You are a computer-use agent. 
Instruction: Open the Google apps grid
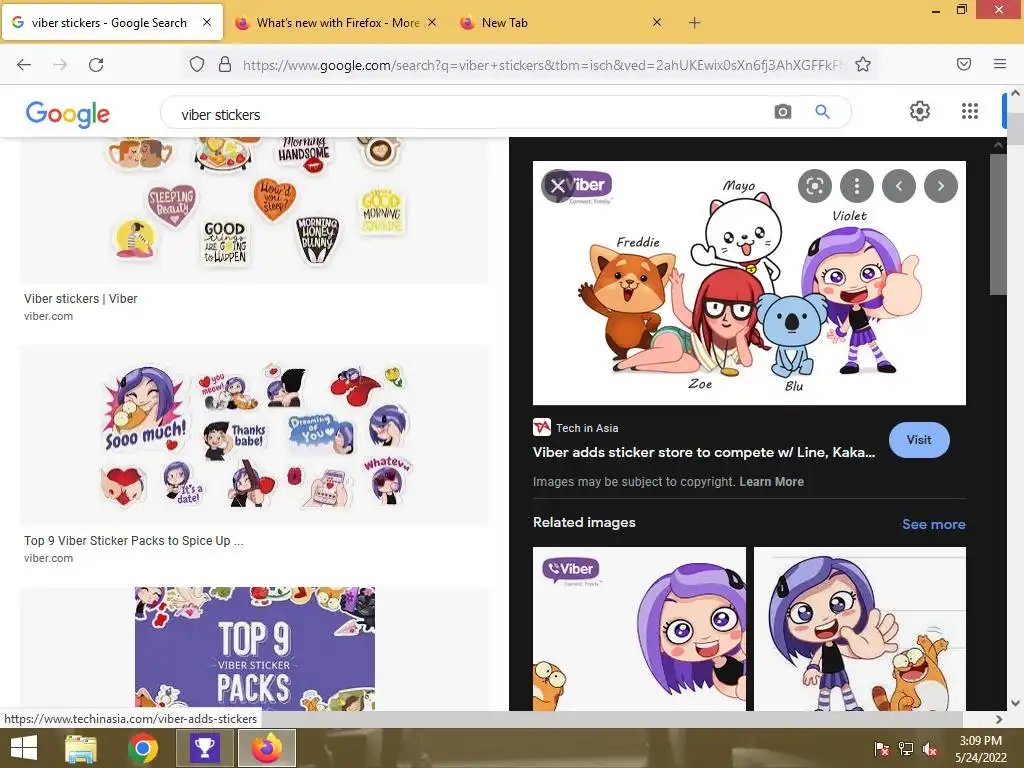click(x=970, y=111)
